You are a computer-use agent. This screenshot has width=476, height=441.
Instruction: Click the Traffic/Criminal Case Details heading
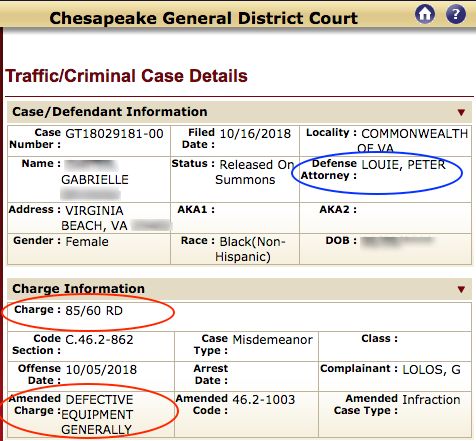pyautogui.click(x=127, y=76)
